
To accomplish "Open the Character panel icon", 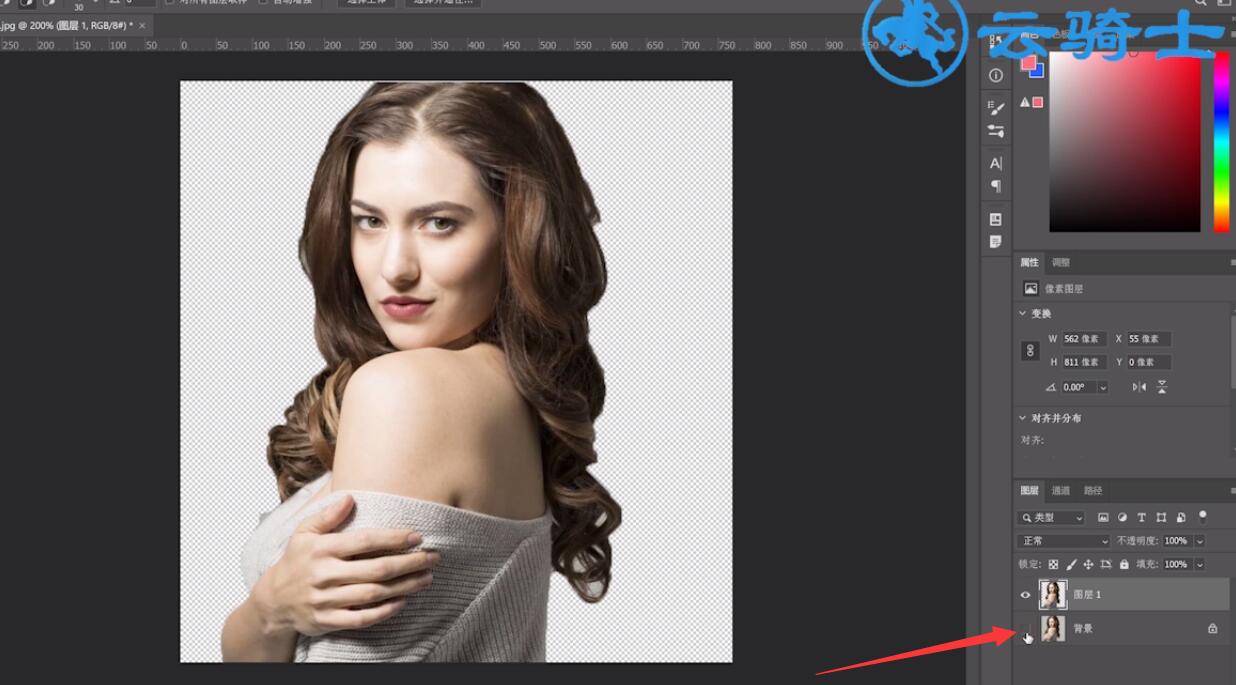I will (995, 163).
